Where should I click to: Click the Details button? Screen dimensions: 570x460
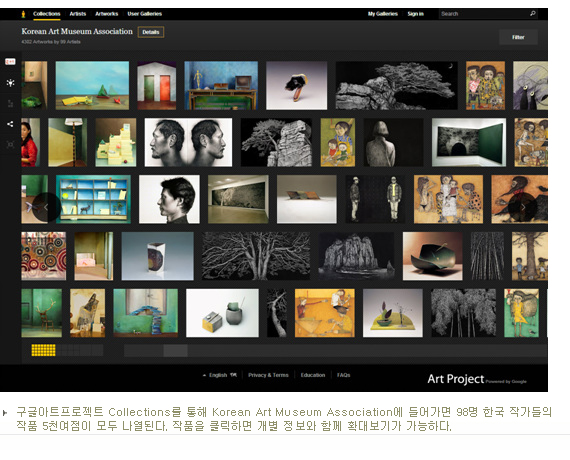151,32
